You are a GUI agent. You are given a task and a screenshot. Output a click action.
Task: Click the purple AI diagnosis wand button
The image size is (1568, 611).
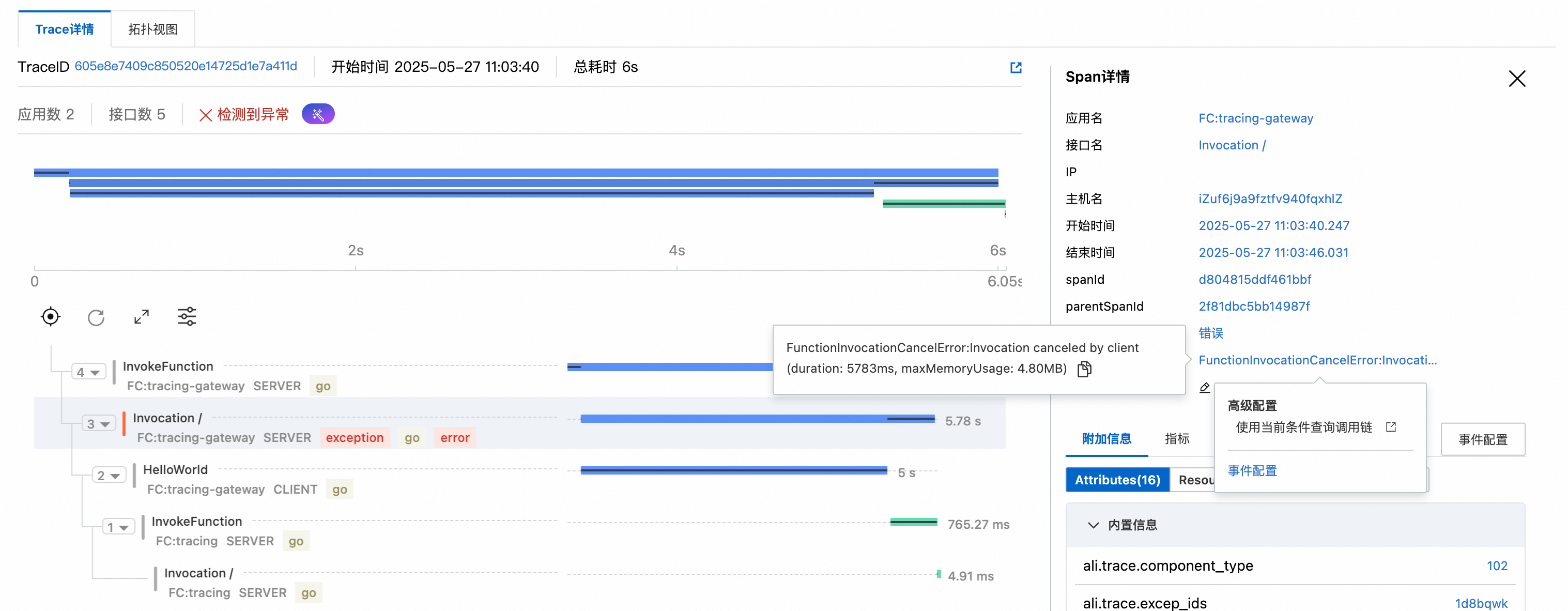pyautogui.click(x=318, y=114)
